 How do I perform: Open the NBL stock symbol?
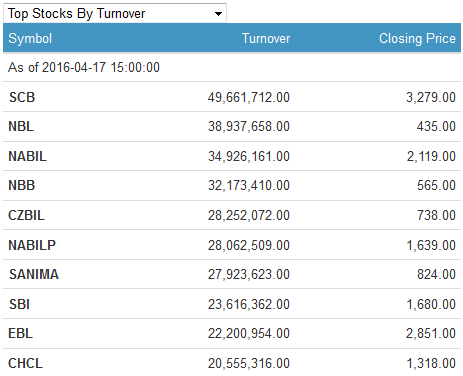coord(21,126)
